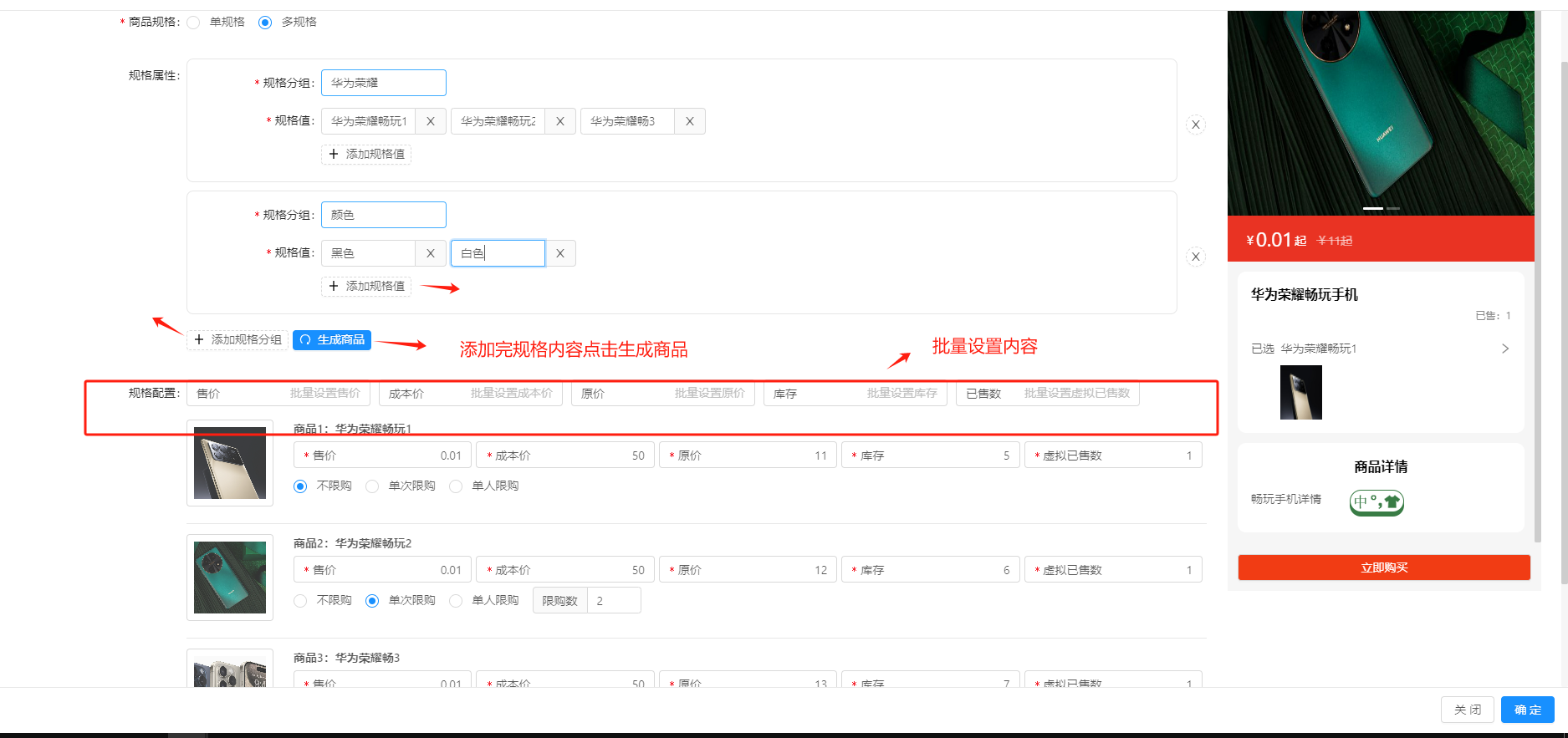Click the second carousel indicator dot
This screenshot has height=738, width=1568.
(x=1393, y=208)
